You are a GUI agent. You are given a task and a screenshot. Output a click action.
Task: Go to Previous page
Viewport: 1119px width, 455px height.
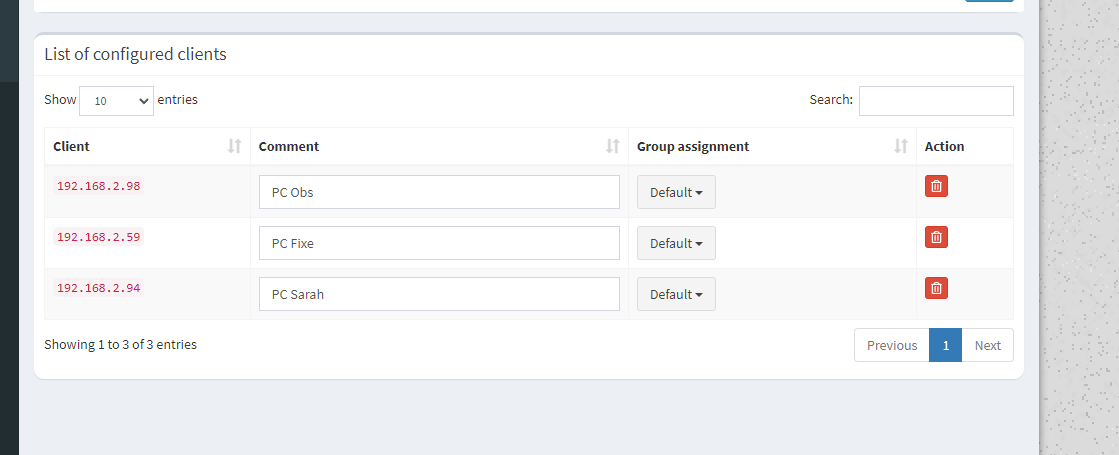(891, 345)
